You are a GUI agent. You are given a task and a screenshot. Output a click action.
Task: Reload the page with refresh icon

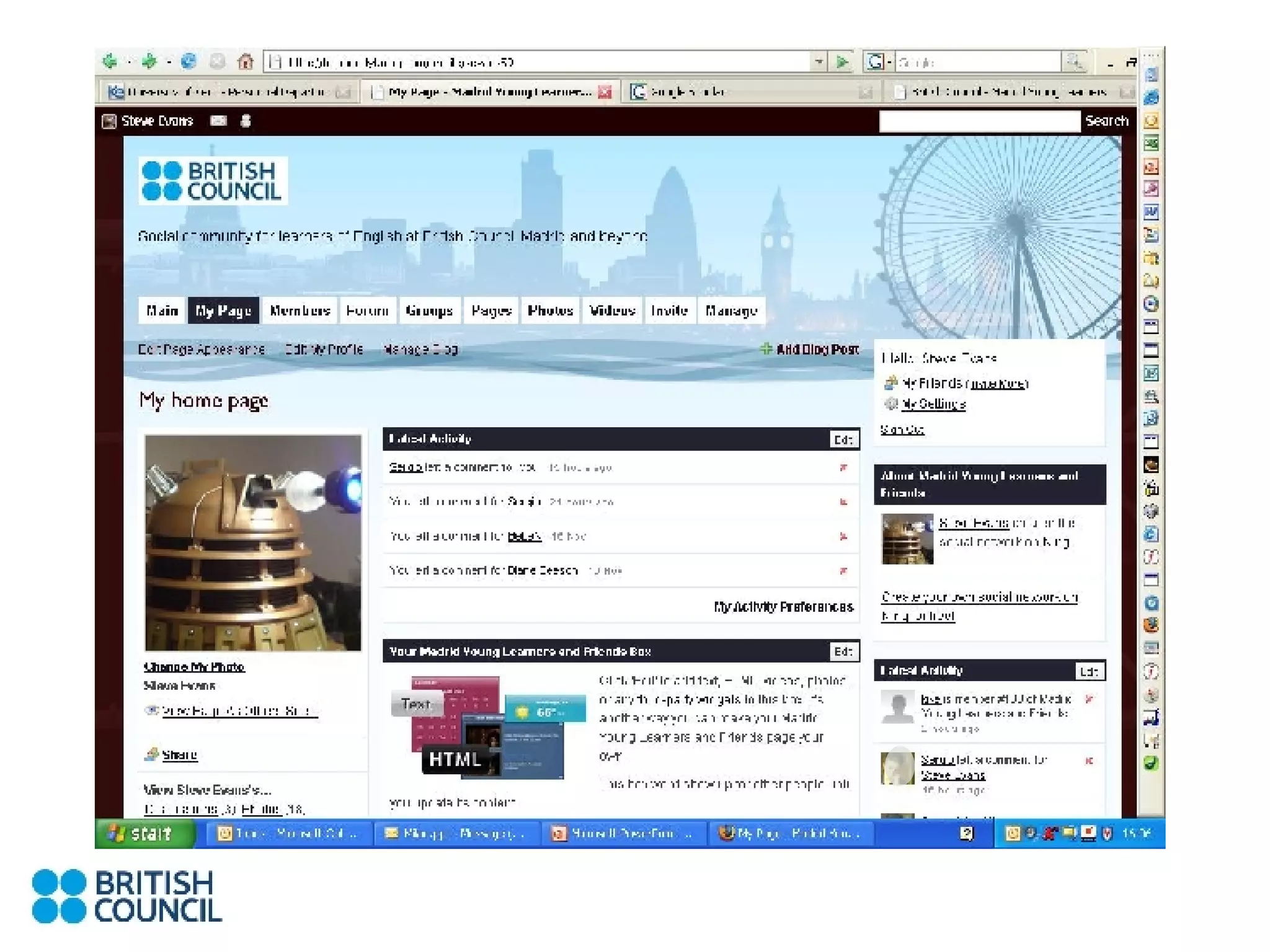[189, 61]
